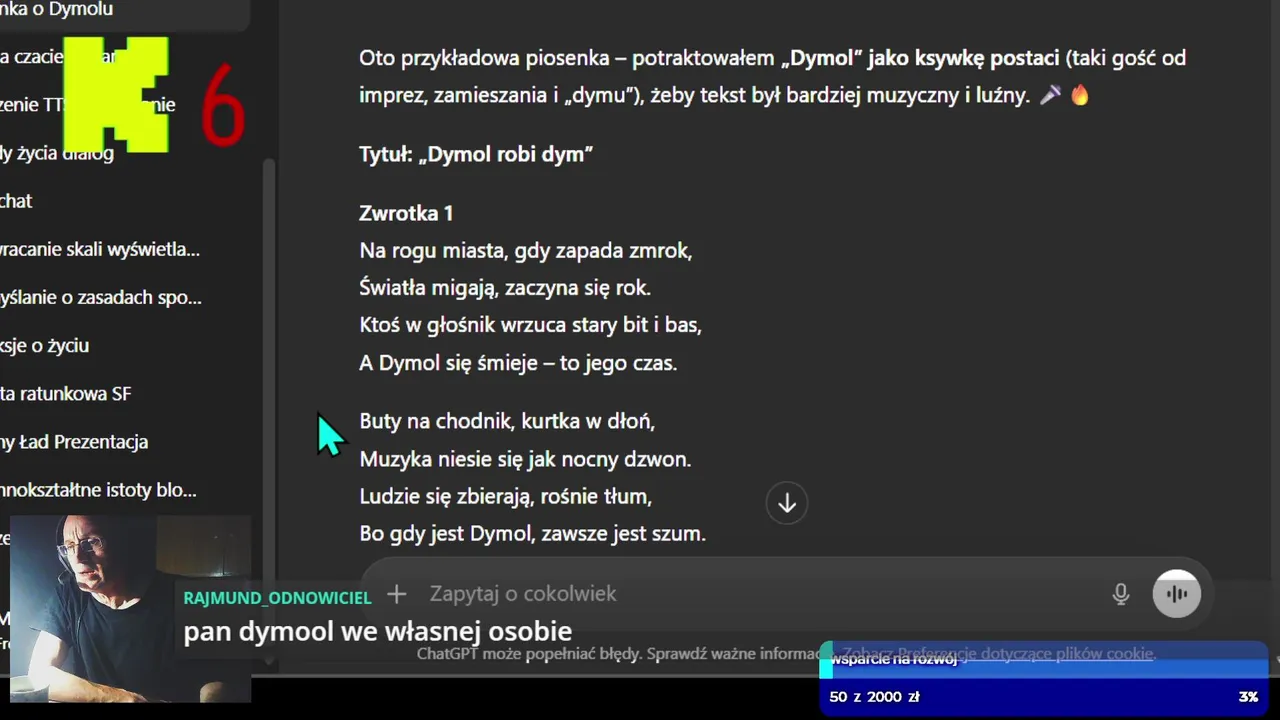Click line 'Ktoś w głośnik wrzuca stary bit i bas,'

(x=530, y=326)
